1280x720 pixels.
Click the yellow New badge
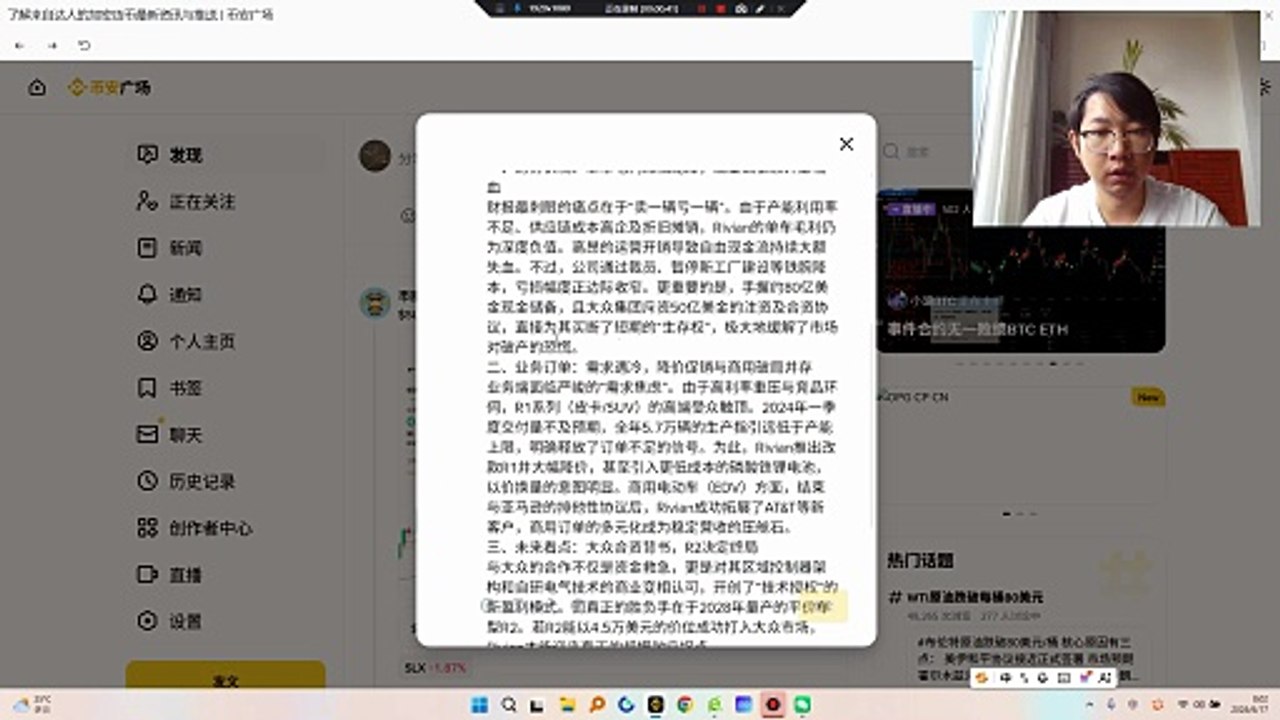click(1148, 398)
